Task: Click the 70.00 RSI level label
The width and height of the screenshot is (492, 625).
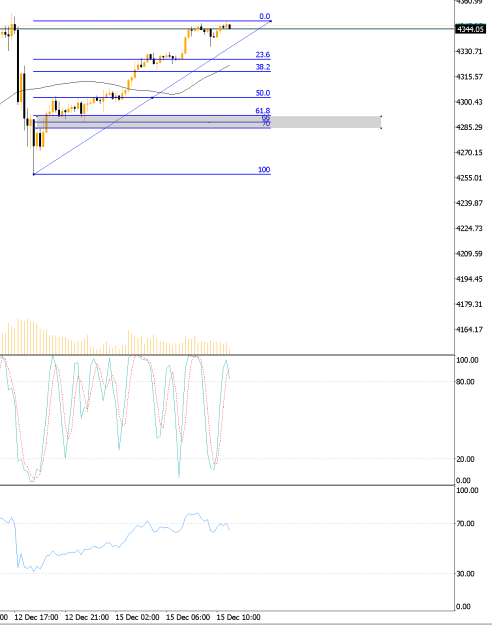Action: pyautogui.click(x=465, y=523)
